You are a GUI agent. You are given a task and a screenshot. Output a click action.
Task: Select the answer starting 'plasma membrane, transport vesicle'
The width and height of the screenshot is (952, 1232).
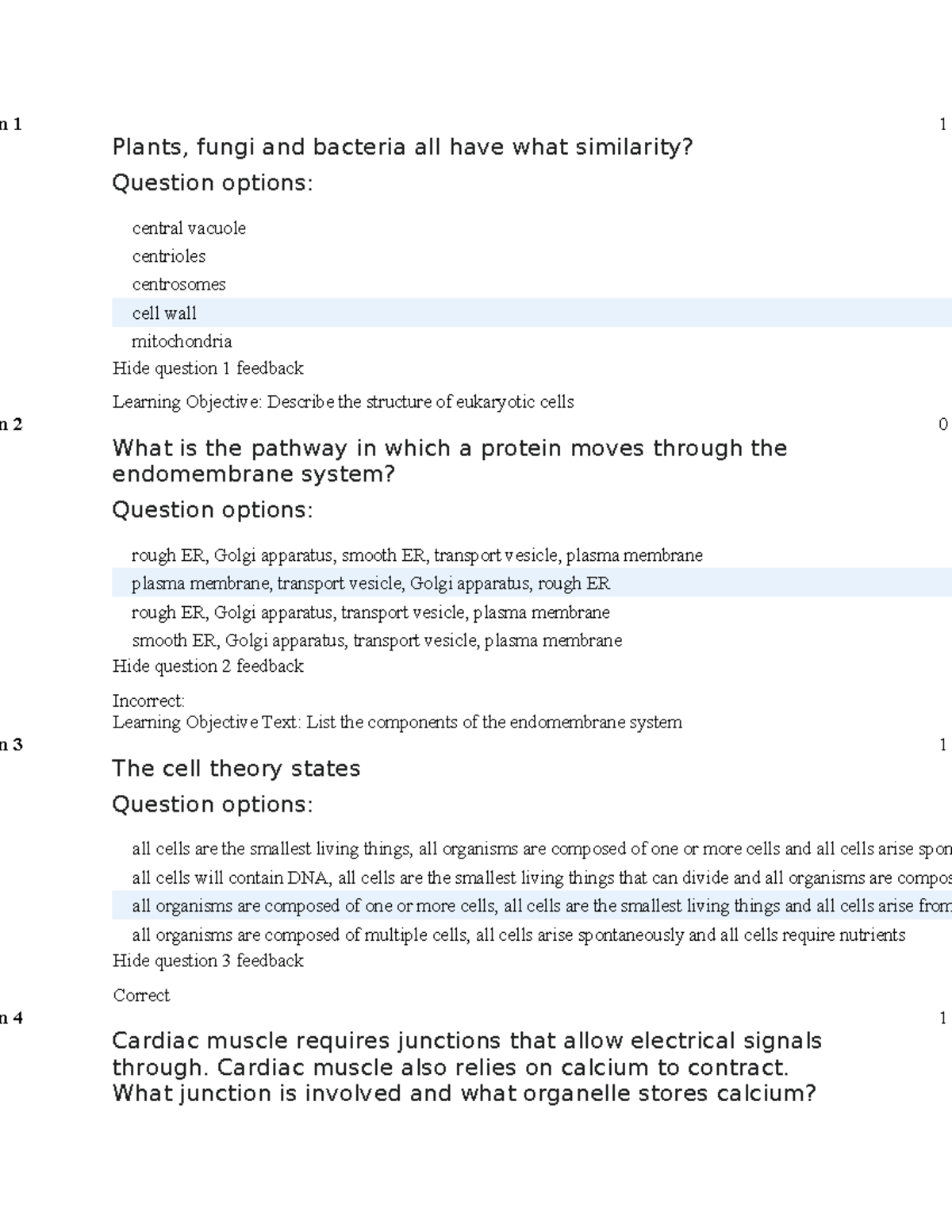click(532, 583)
